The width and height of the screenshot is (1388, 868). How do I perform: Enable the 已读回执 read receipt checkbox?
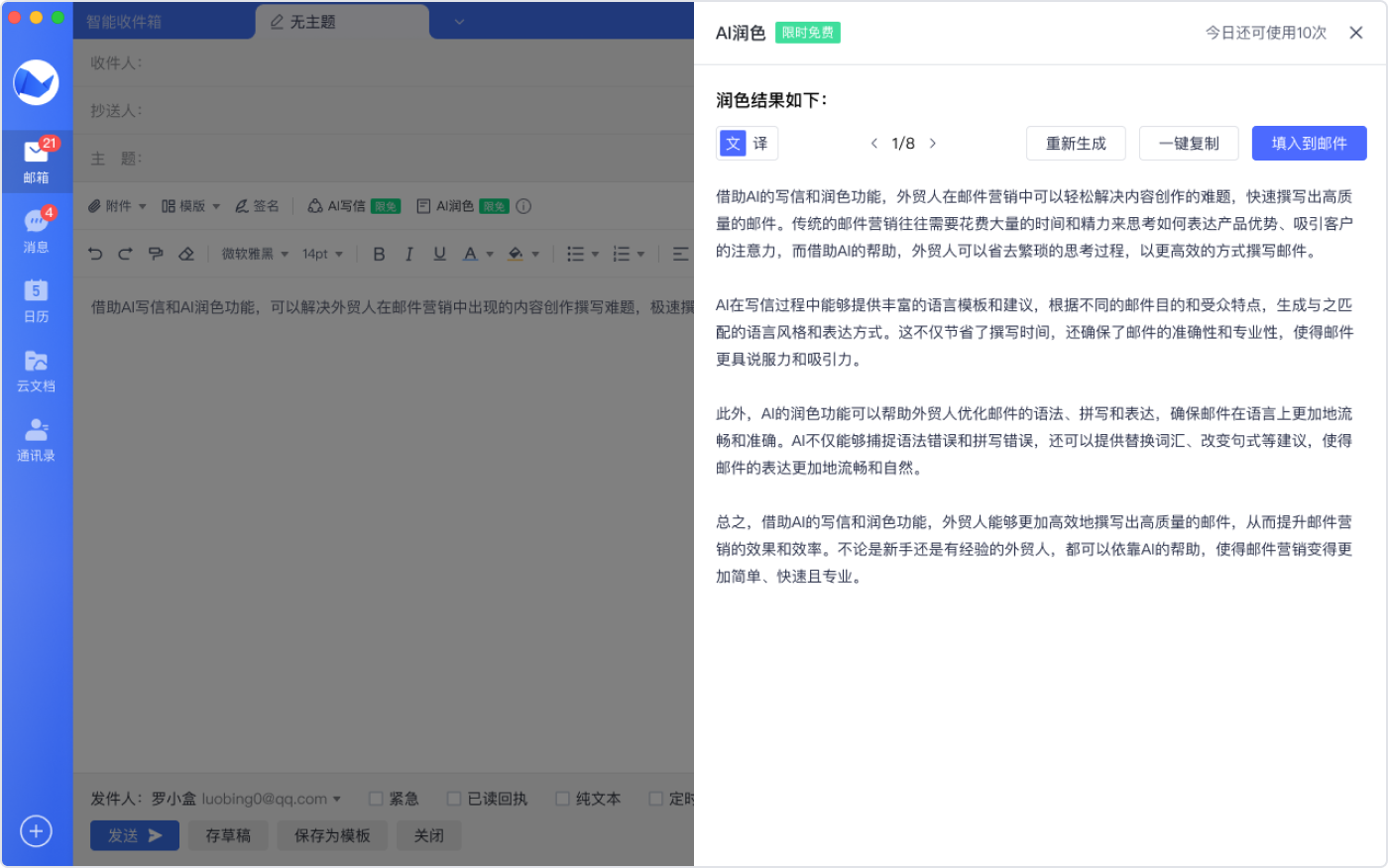(454, 799)
